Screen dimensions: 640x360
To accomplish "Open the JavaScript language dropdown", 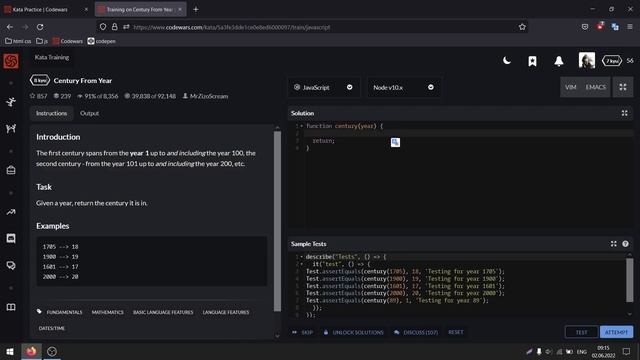I will pyautogui.click(x=324, y=87).
